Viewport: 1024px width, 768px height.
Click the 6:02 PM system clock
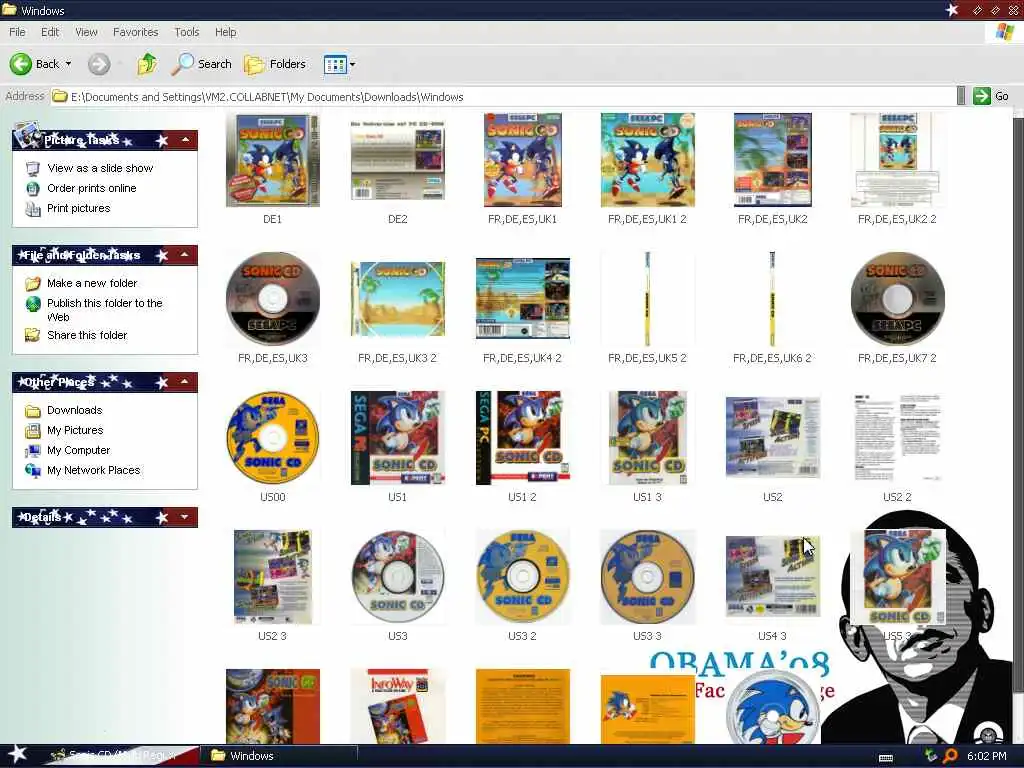[x=987, y=756]
